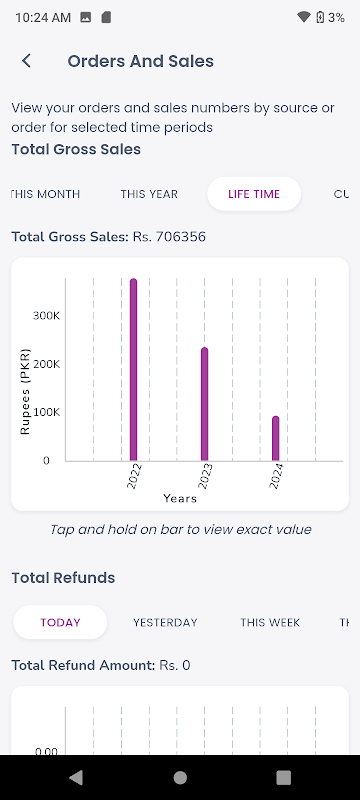
Task: Tap the Android back navigation button
Action: click(x=76, y=777)
